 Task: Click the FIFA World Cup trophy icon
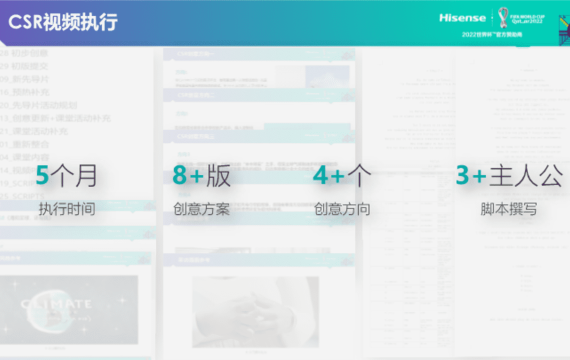pyautogui.click(x=503, y=17)
